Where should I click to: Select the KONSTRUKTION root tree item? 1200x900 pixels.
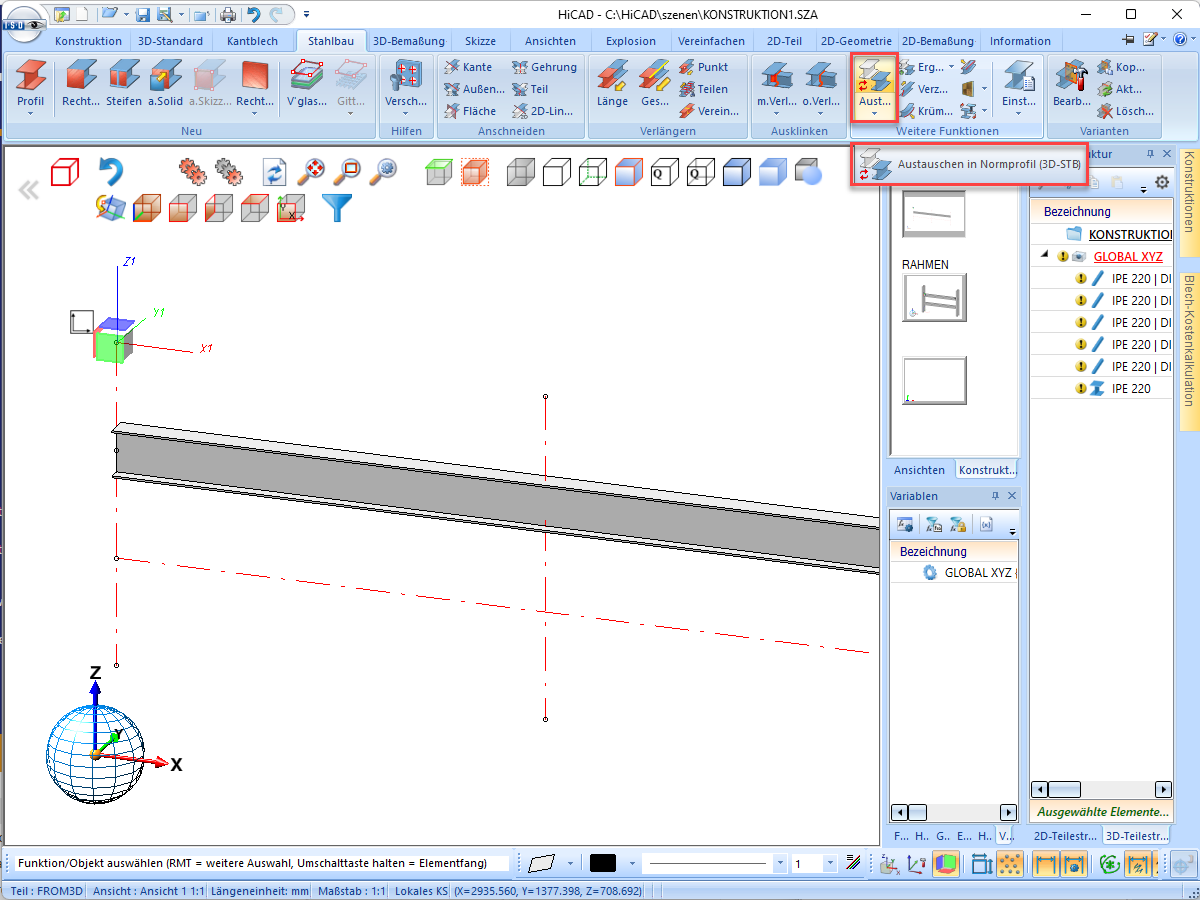(1130, 234)
